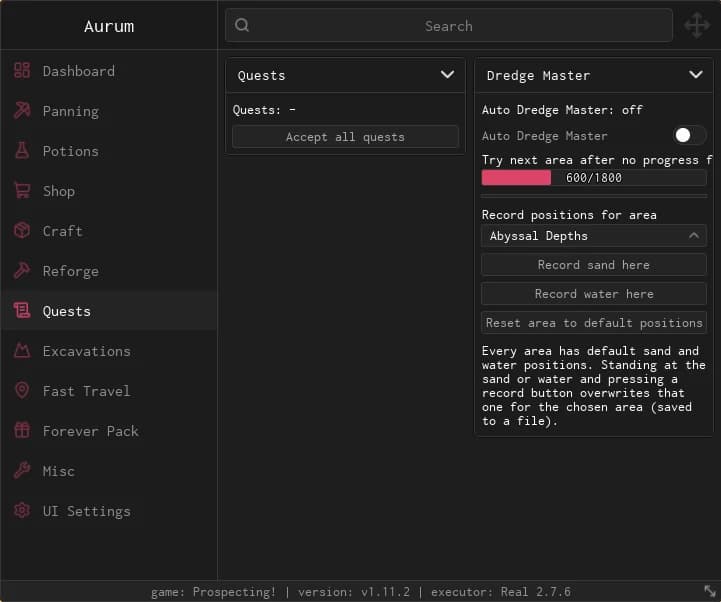Adjust the 600/1800 no-progress slider
This screenshot has width=721, height=602.
pos(594,178)
